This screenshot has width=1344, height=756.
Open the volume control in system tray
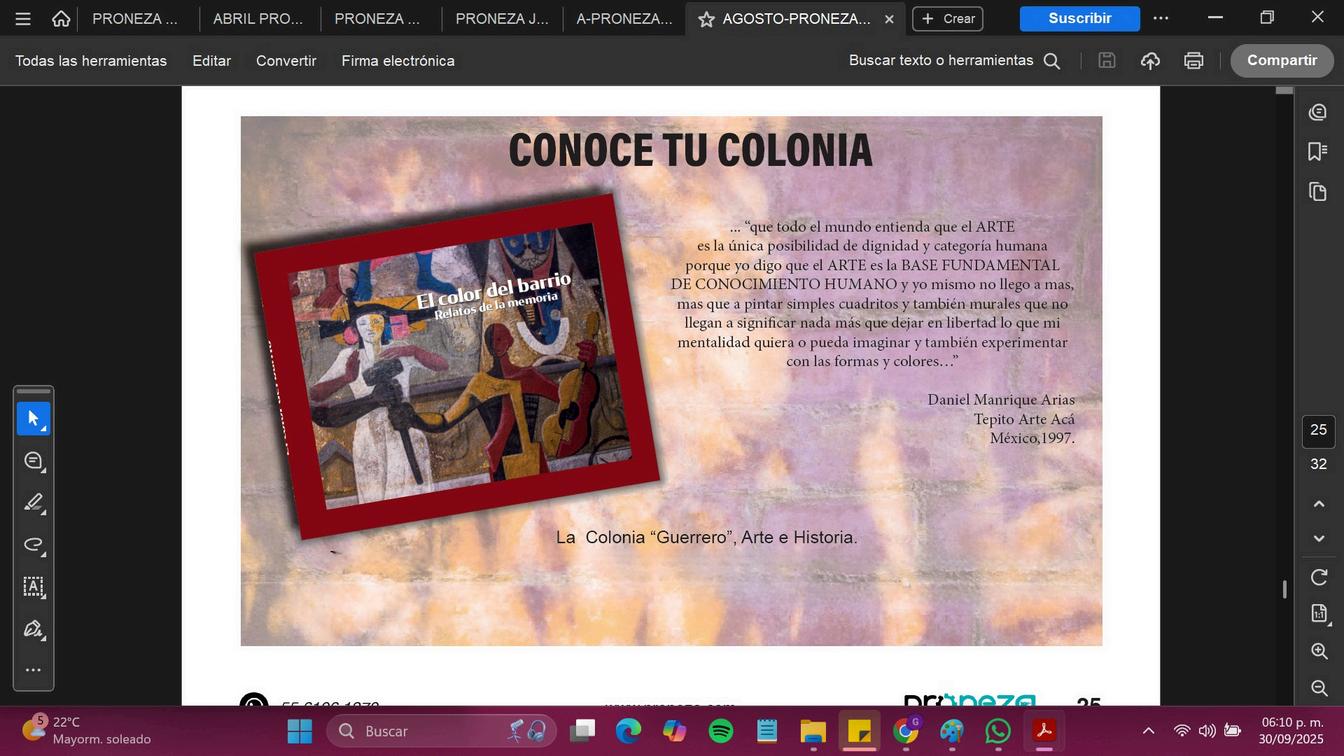[1207, 731]
